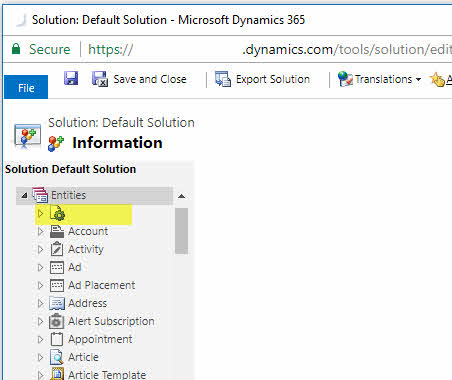
Task: Click the Alert Subscription icon
Action: (x=57, y=321)
